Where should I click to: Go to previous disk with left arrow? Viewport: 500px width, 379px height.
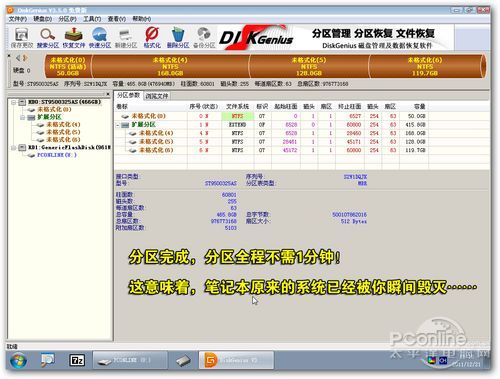click(18, 58)
